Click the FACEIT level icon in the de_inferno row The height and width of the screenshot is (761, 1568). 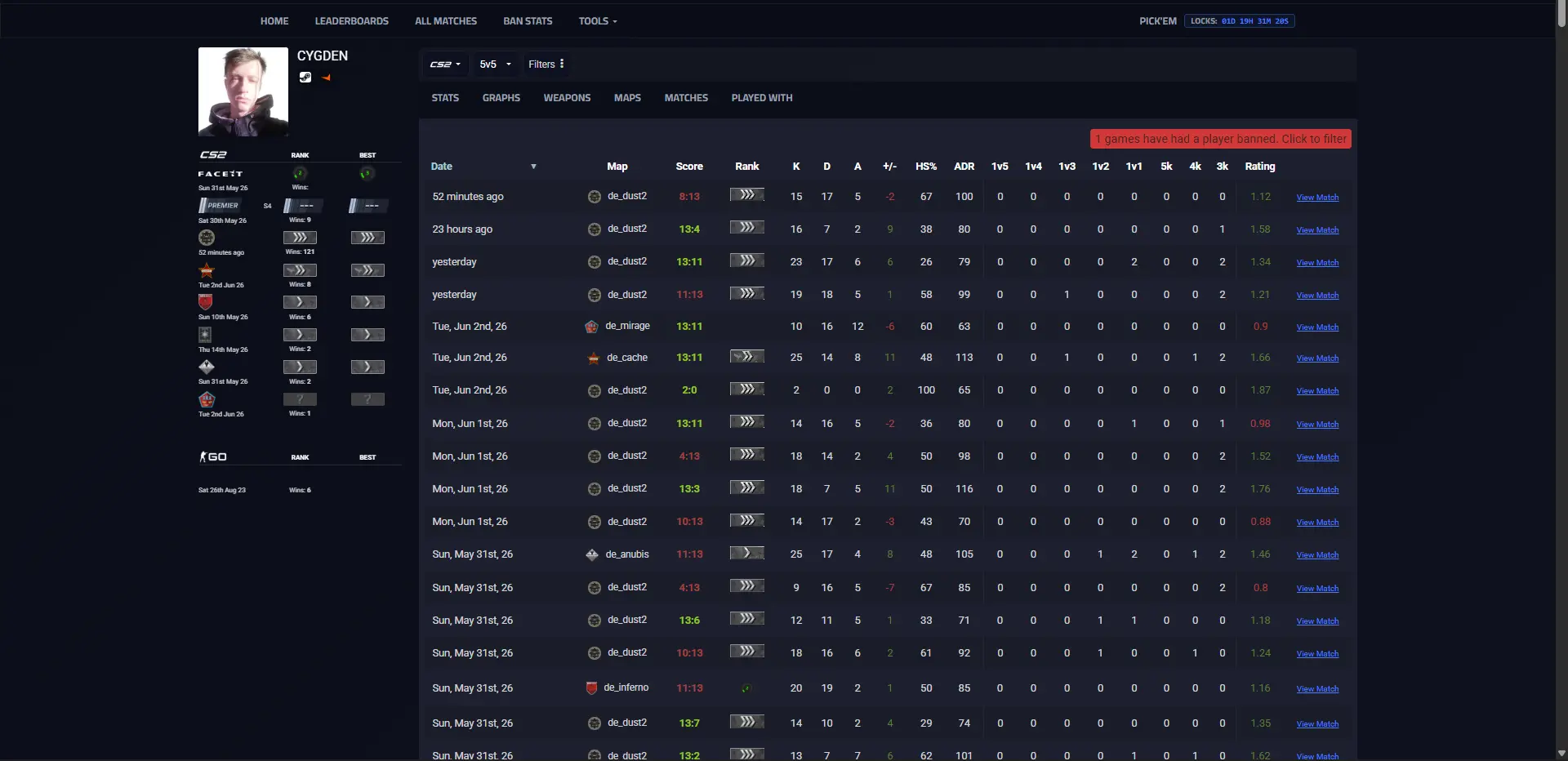[746, 688]
